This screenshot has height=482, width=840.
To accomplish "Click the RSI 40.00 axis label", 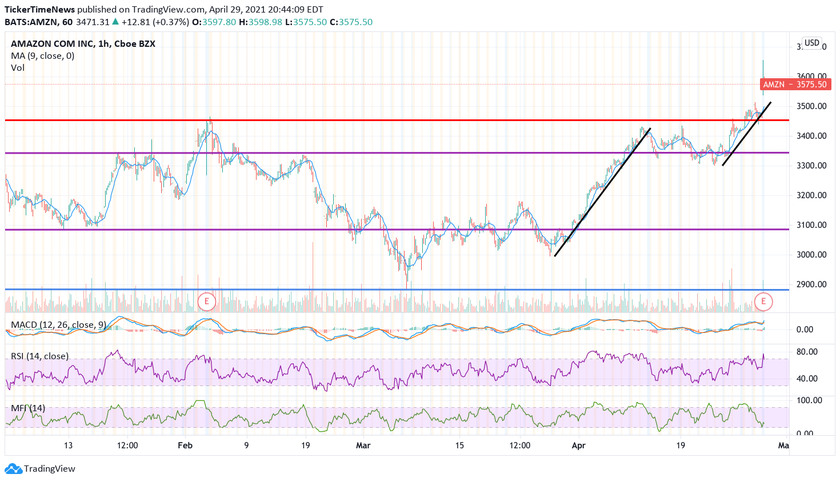I will [807, 379].
